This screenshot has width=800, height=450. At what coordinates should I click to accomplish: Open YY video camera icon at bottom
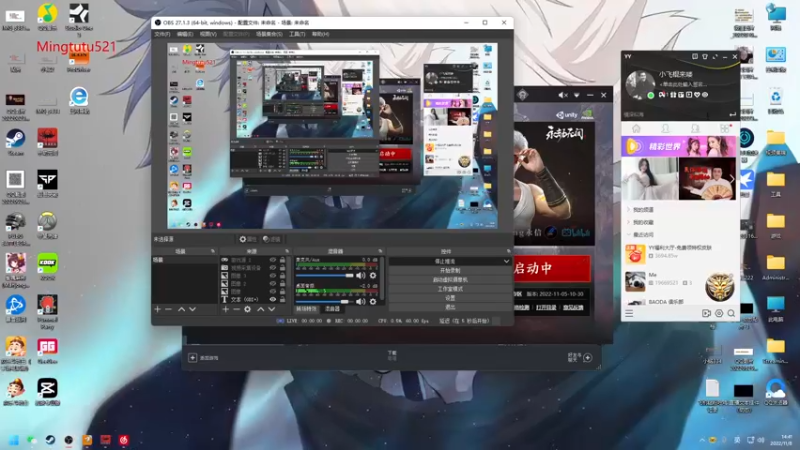click(x=706, y=313)
